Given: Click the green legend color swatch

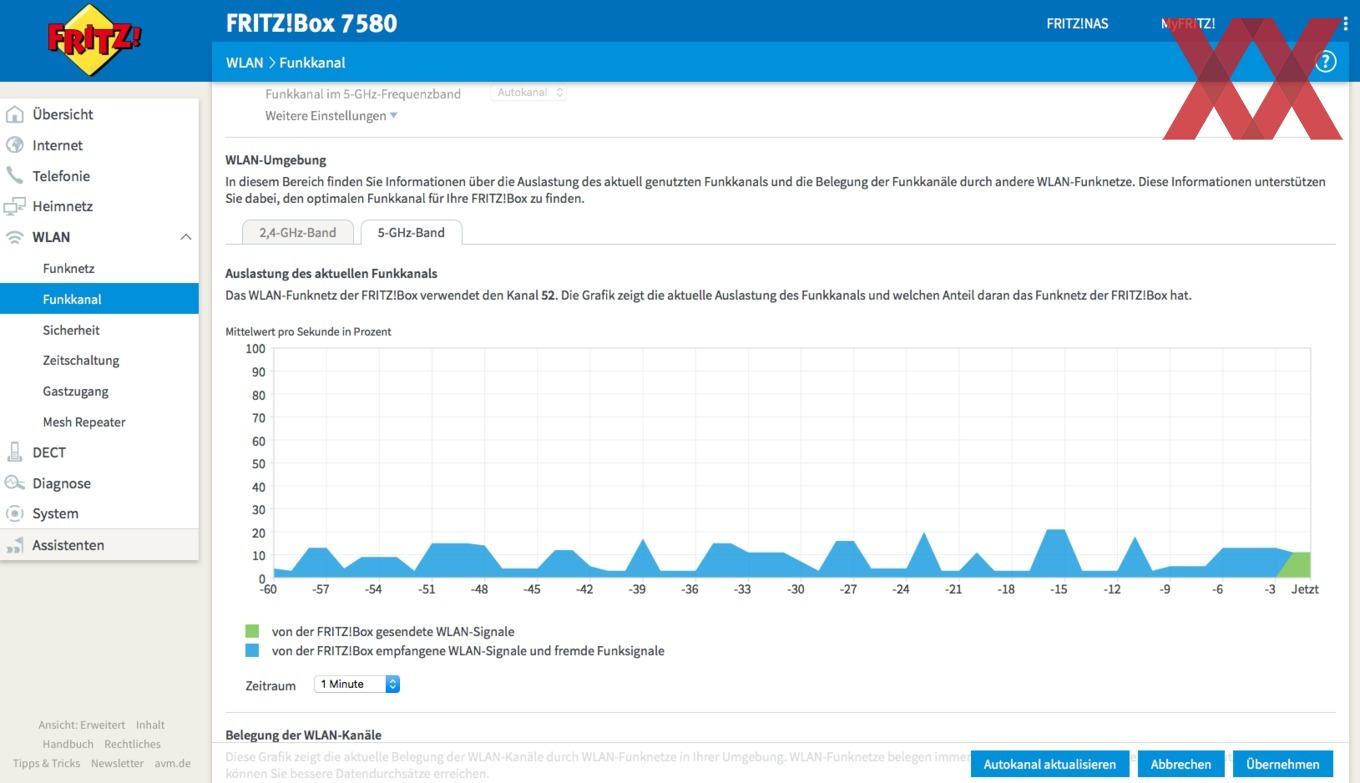Looking at the screenshot, I should pos(252,632).
